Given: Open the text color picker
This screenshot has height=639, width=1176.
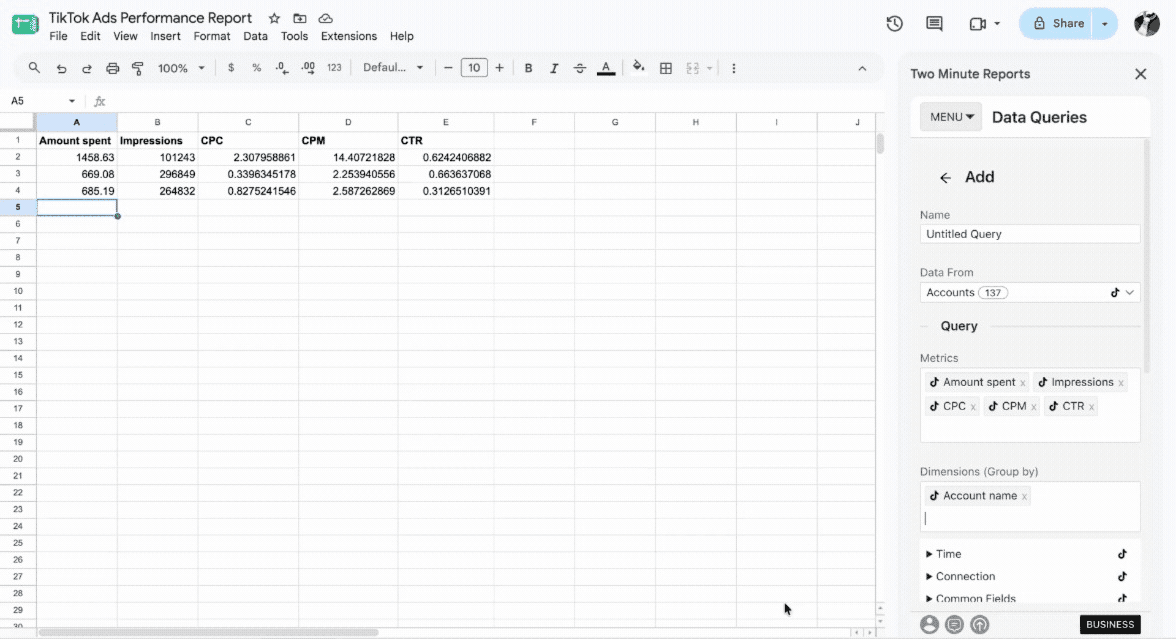Looking at the screenshot, I should tap(606, 68).
